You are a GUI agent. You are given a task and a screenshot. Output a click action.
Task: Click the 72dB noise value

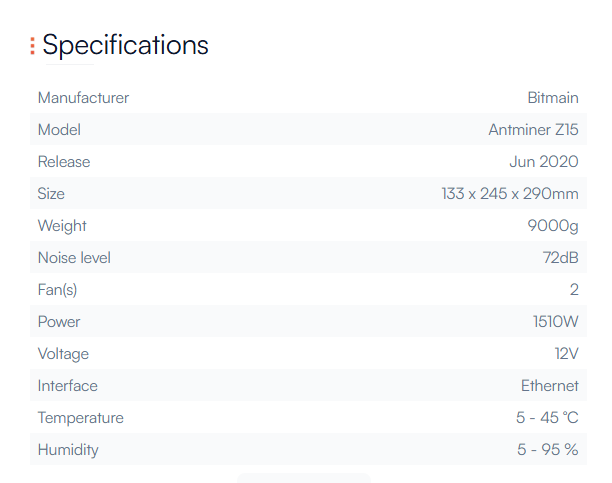(x=560, y=258)
